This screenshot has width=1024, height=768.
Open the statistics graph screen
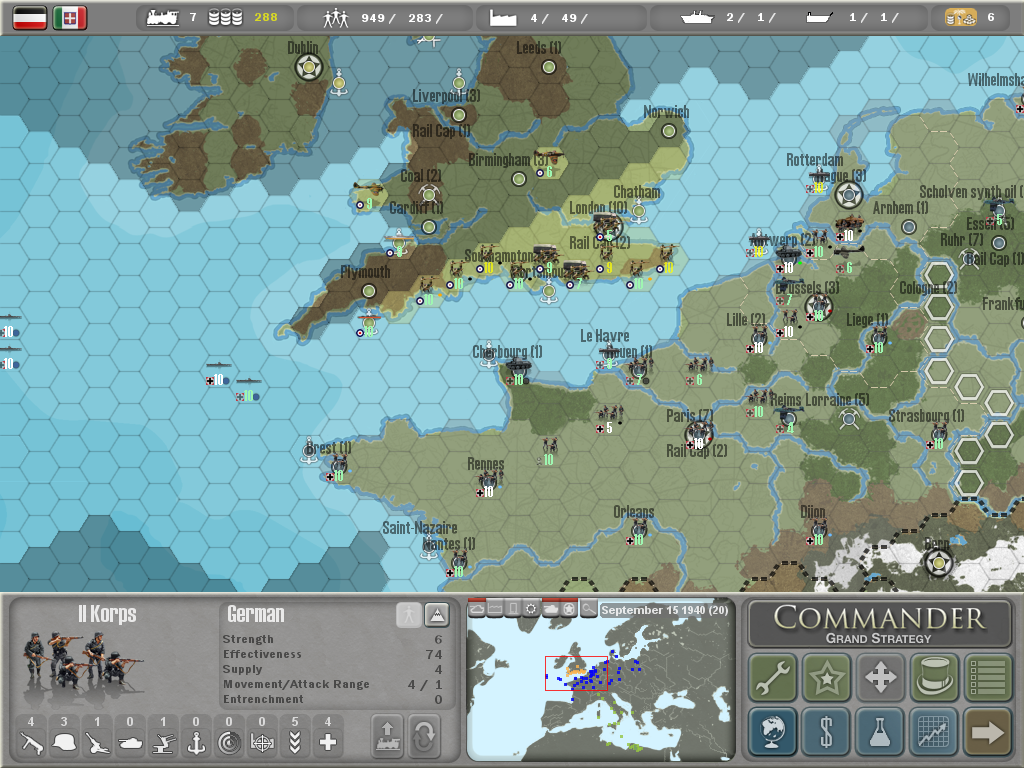[x=934, y=732]
